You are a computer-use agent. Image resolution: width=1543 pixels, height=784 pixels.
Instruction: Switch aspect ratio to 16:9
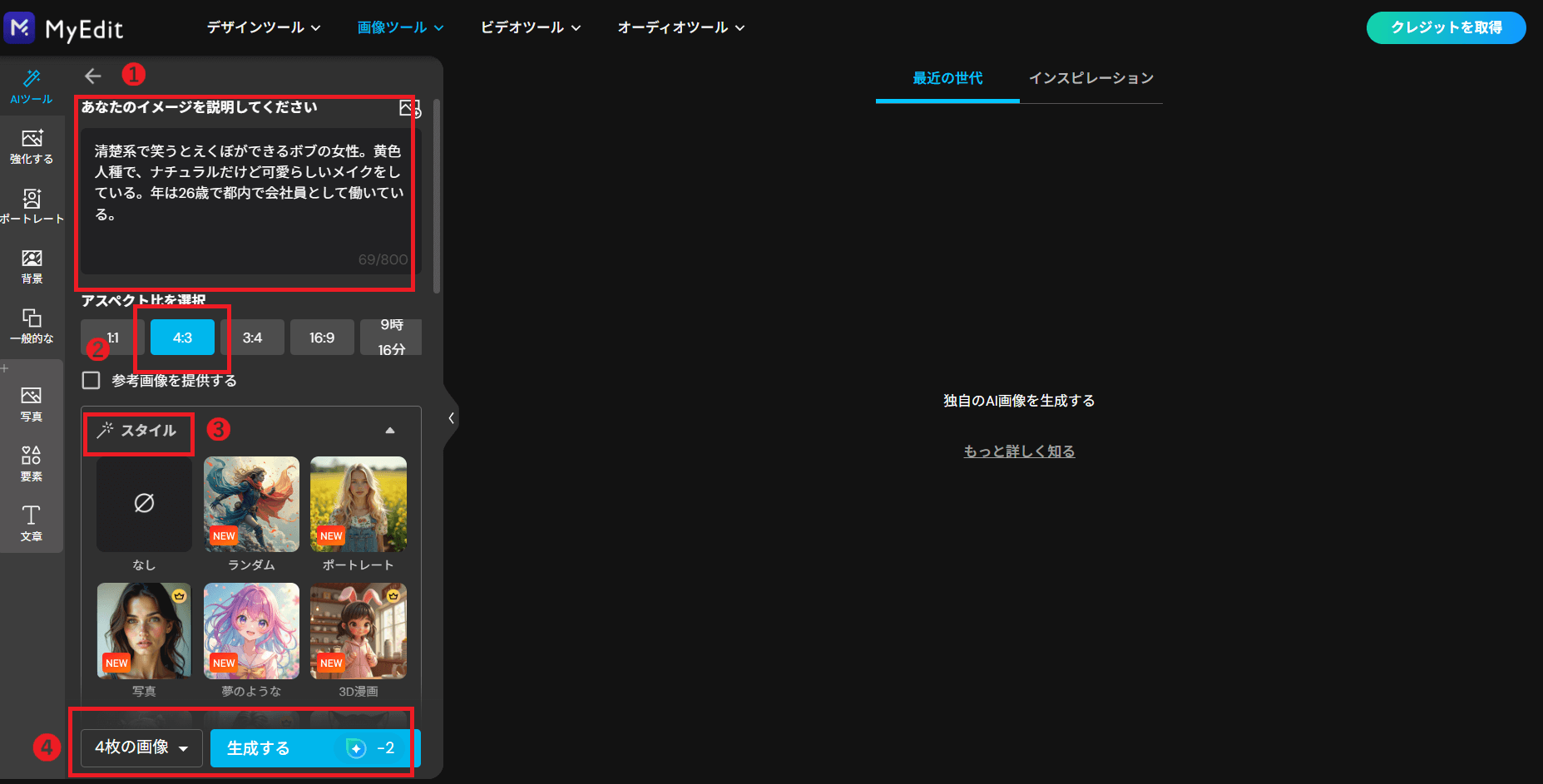pos(322,337)
